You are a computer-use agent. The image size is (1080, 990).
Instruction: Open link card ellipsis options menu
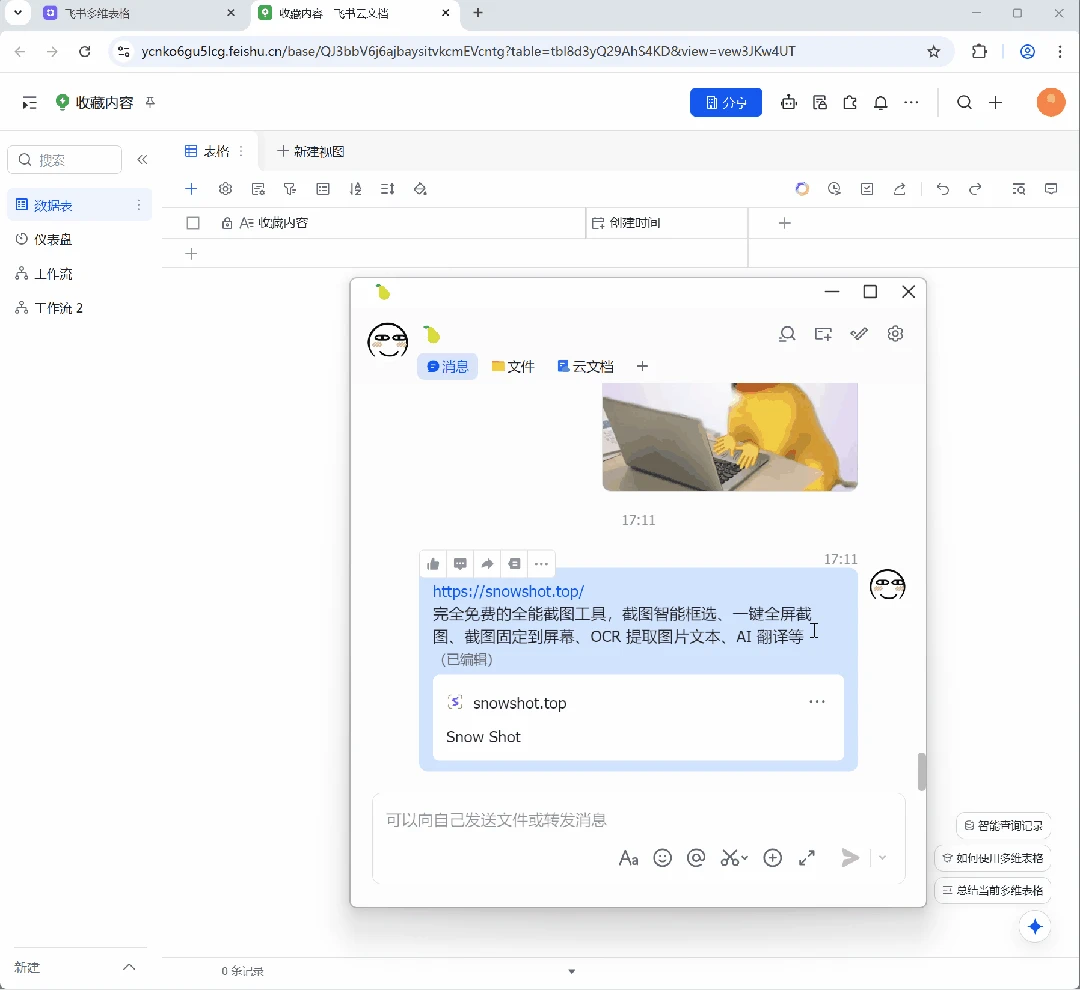817,702
